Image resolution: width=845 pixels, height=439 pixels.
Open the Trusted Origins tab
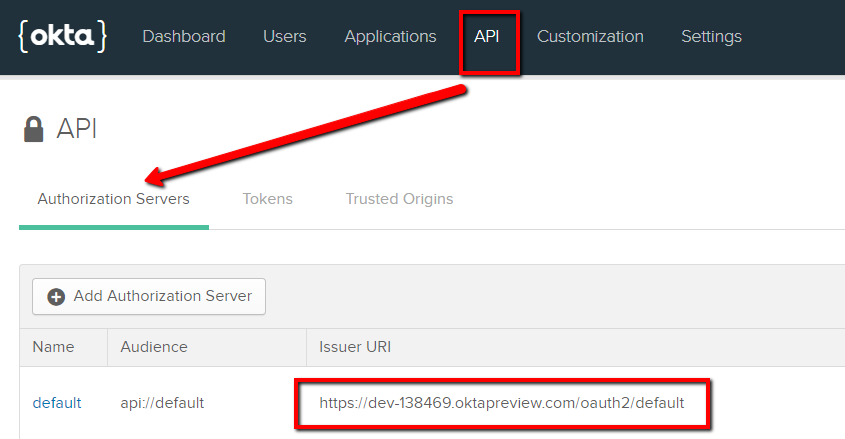pos(399,199)
